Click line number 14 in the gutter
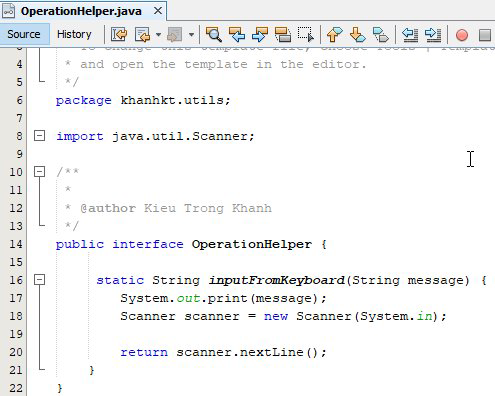 [x=16, y=244]
